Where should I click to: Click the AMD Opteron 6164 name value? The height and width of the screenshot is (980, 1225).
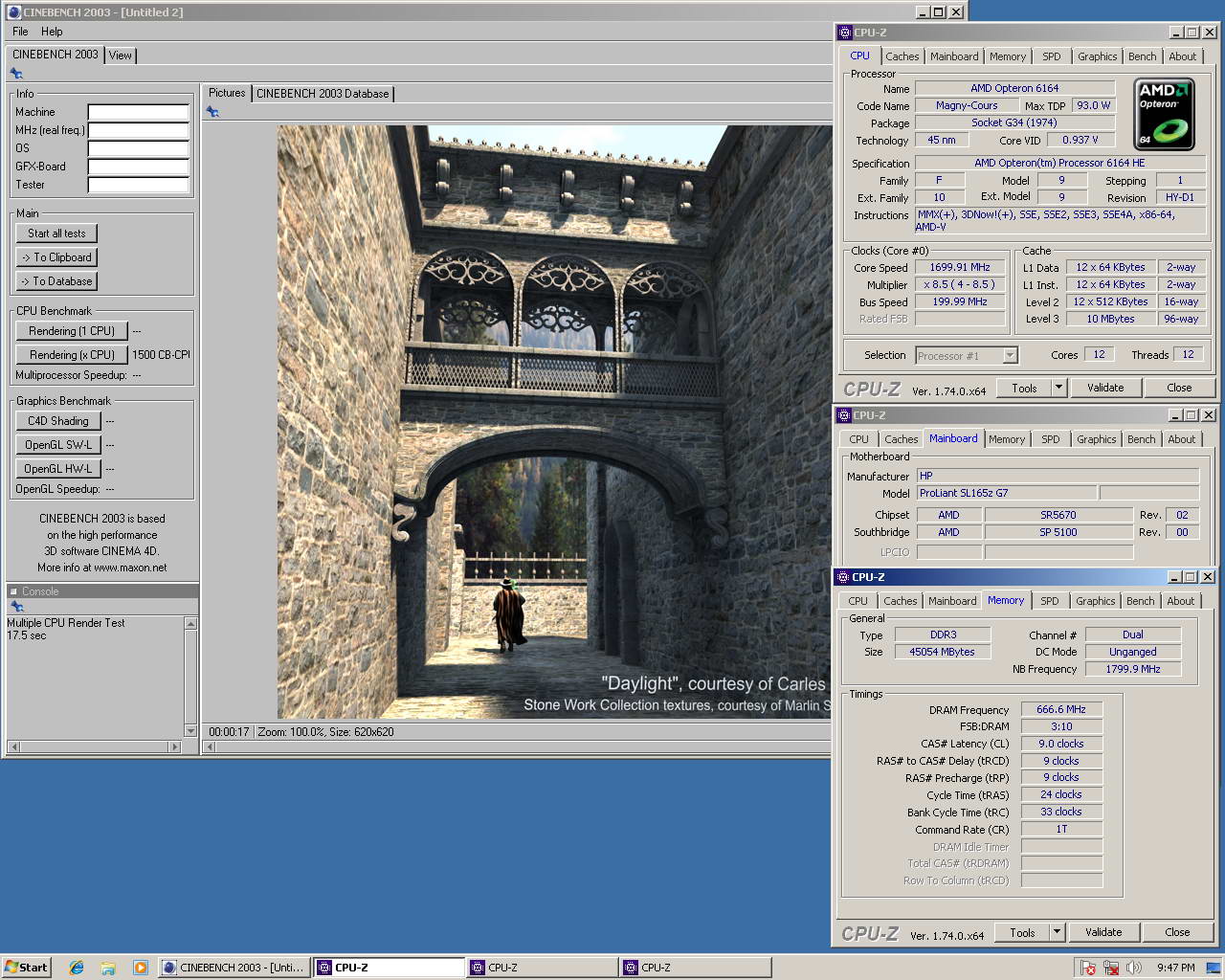(1014, 88)
